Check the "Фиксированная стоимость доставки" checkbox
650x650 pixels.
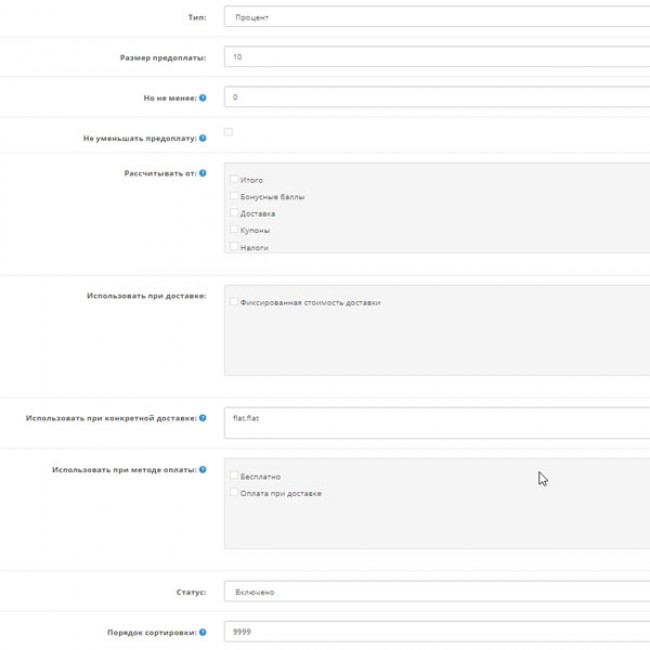[x=234, y=302]
